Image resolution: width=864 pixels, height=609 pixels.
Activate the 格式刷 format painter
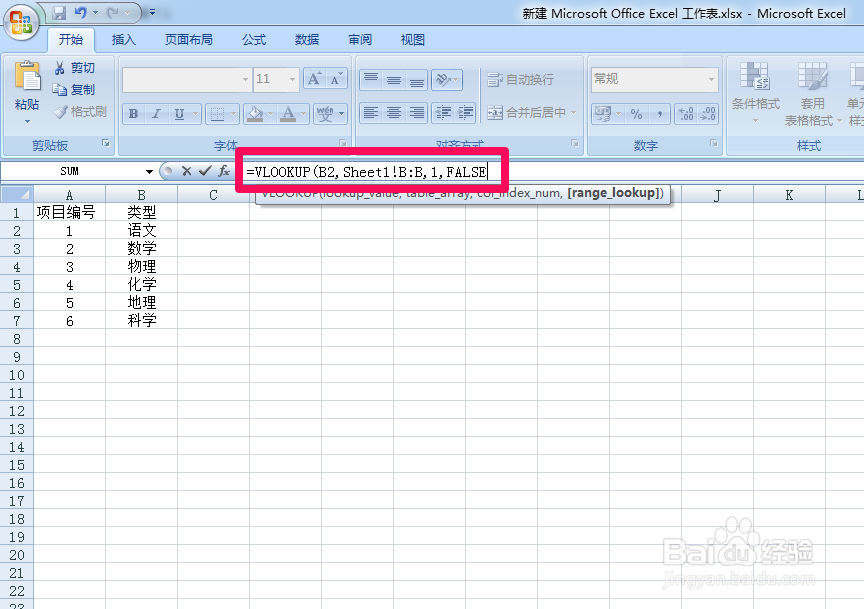80,112
